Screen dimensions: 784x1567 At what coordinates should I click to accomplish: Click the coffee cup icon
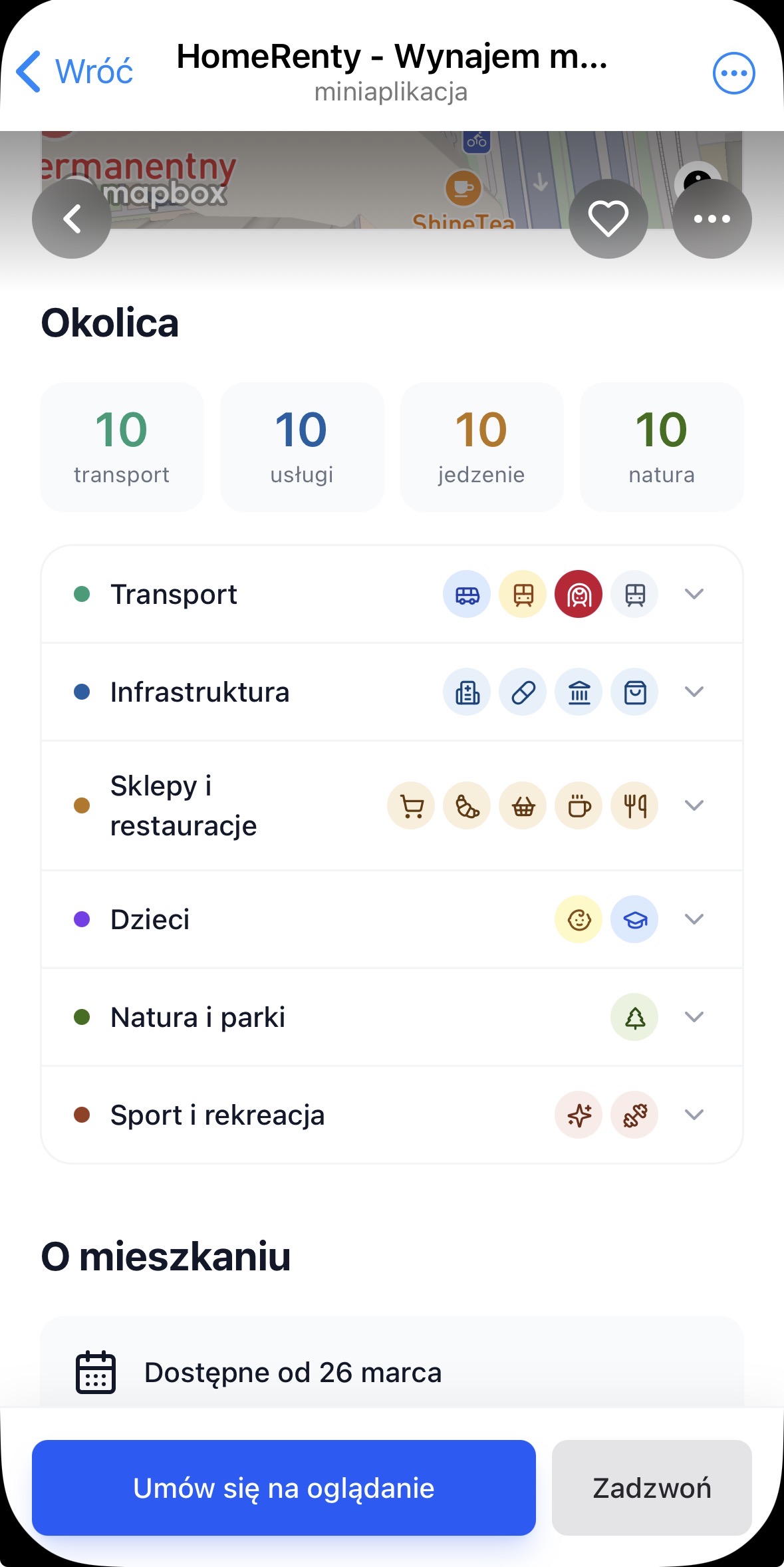pyautogui.click(x=579, y=805)
